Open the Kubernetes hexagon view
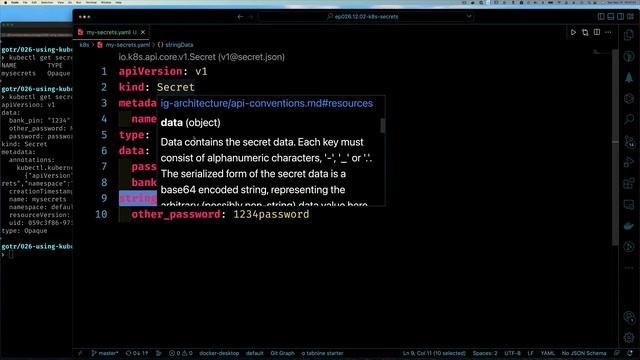 tap(629, 98)
